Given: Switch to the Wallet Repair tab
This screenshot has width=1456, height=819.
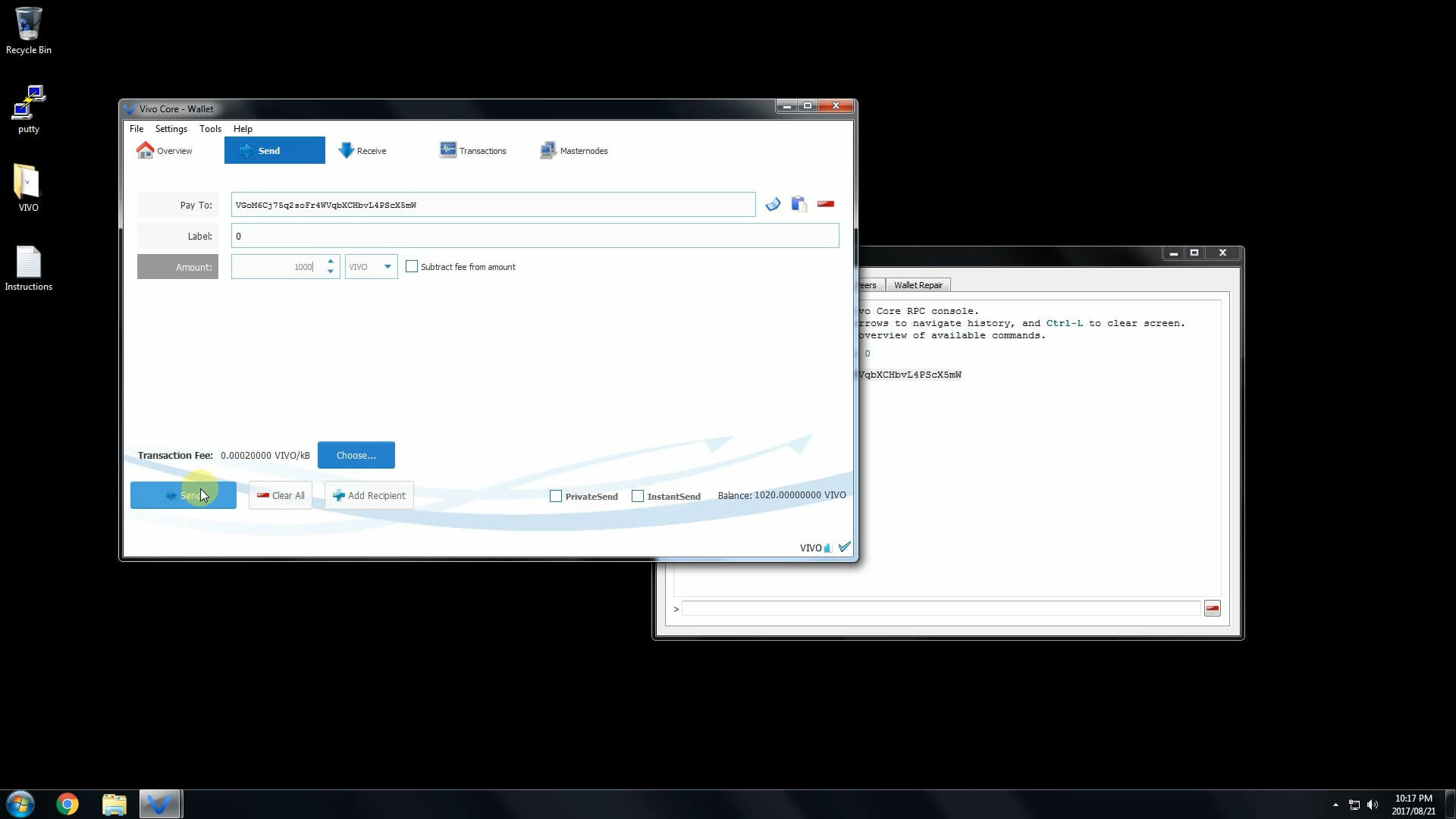Looking at the screenshot, I should (918, 284).
